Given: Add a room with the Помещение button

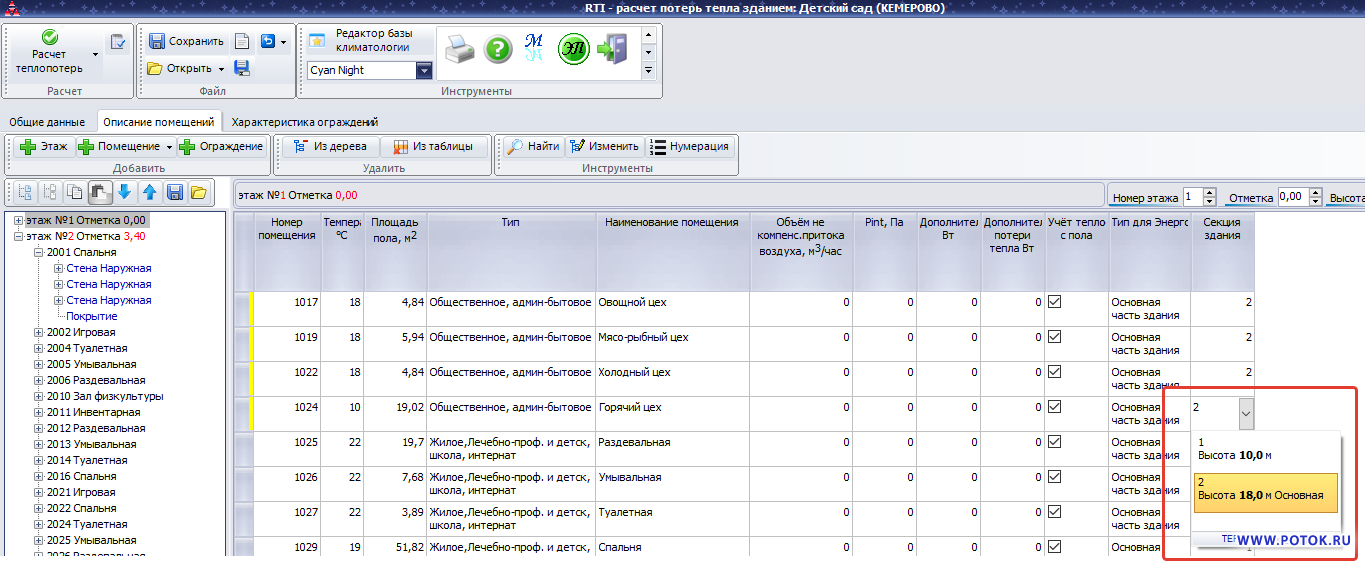Looking at the screenshot, I should [119, 146].
